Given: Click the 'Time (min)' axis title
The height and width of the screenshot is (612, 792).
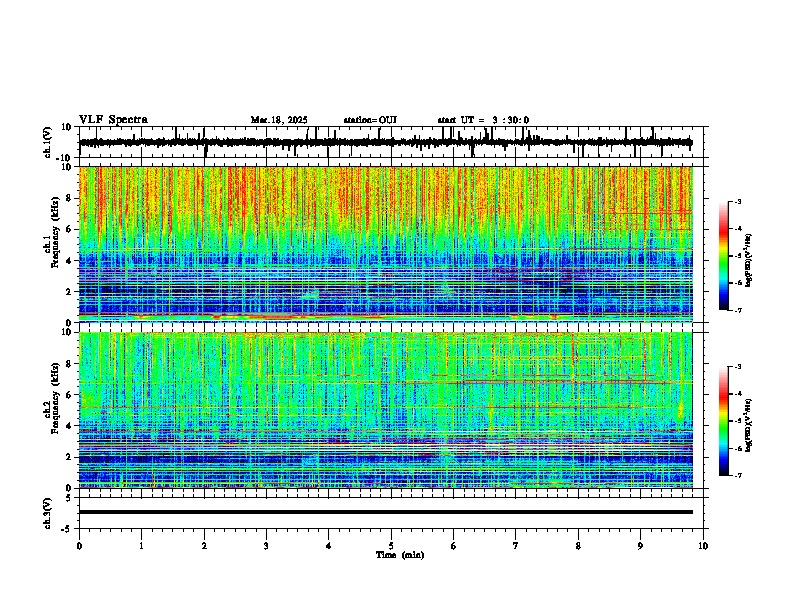Looking at the screenshot, I should click(400, 555).
